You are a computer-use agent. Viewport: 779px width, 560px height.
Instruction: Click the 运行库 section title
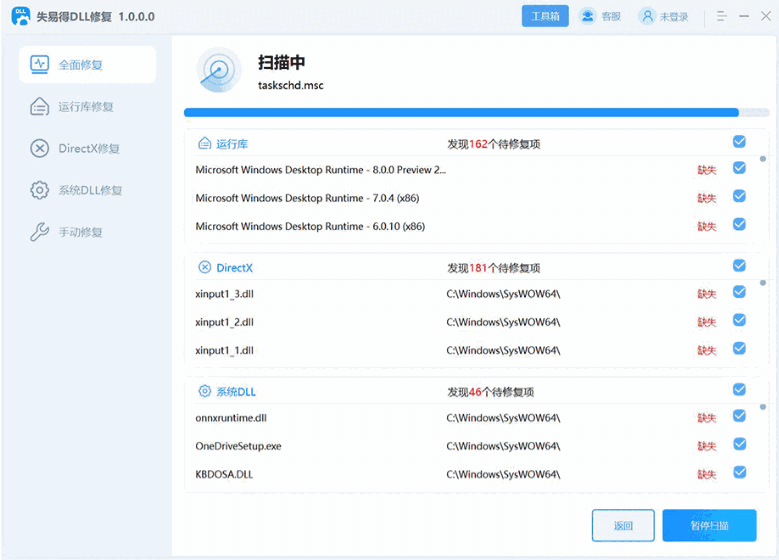(x=232, y=144)
